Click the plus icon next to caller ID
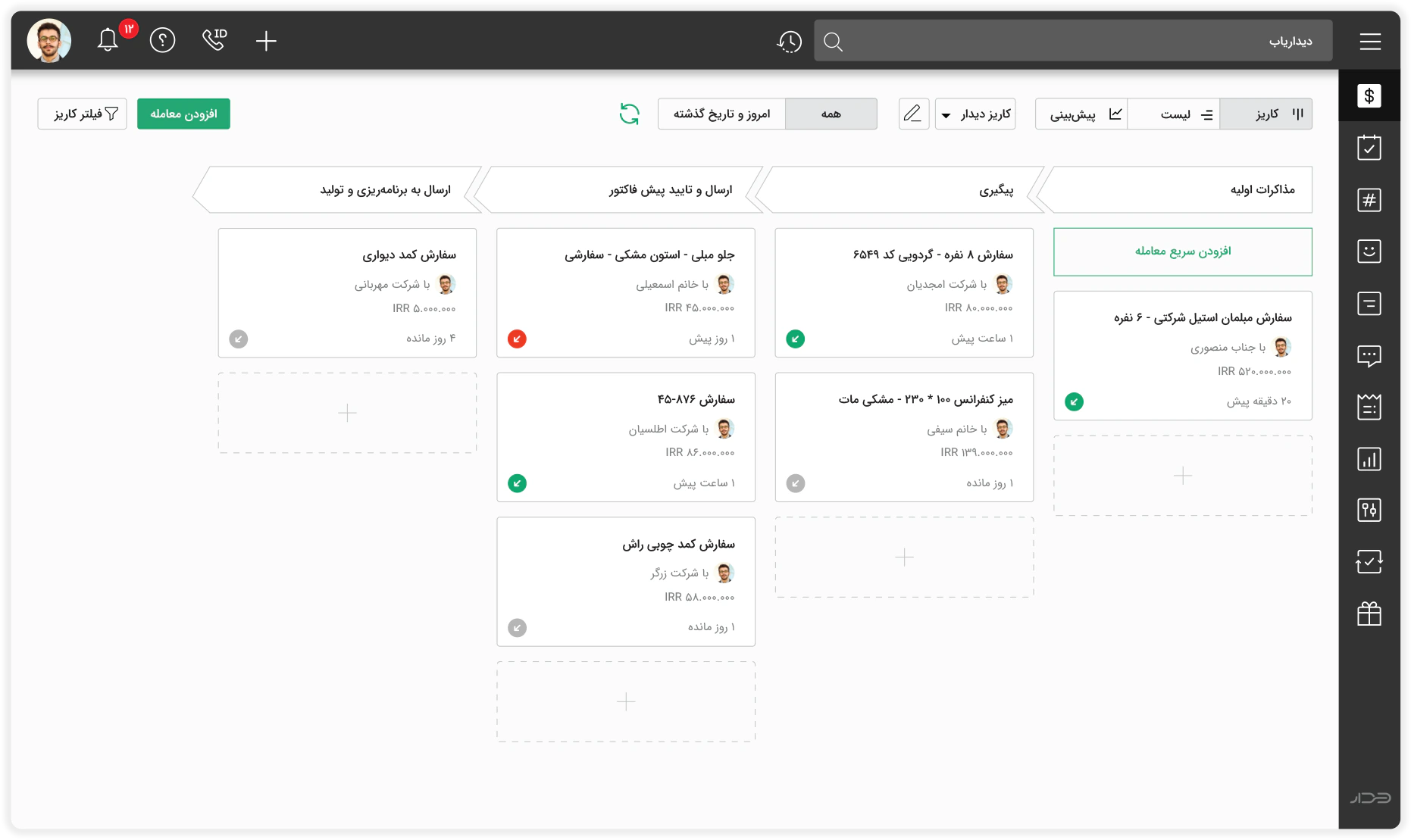This screenshot has height=840, width=1411. (x=266, y=41)
